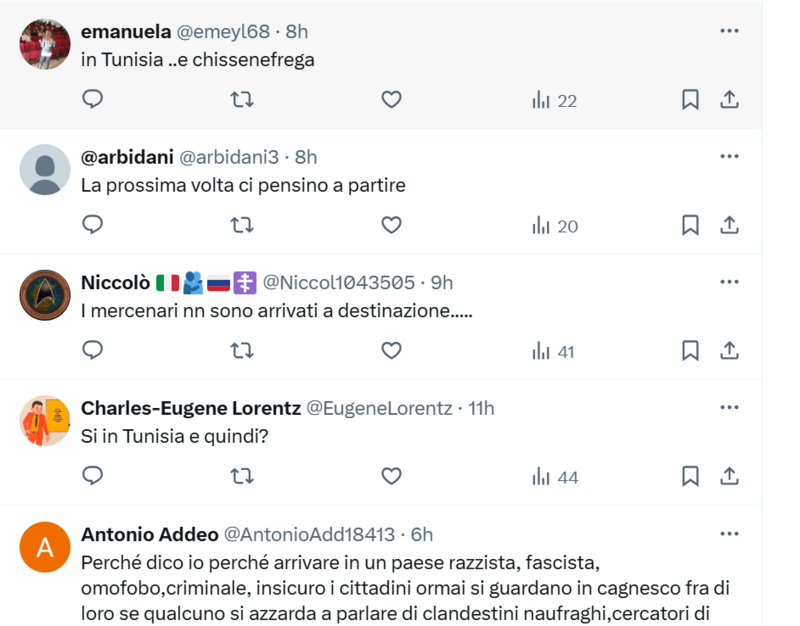View analytics showing 41 views

click(x=553, y=351)
